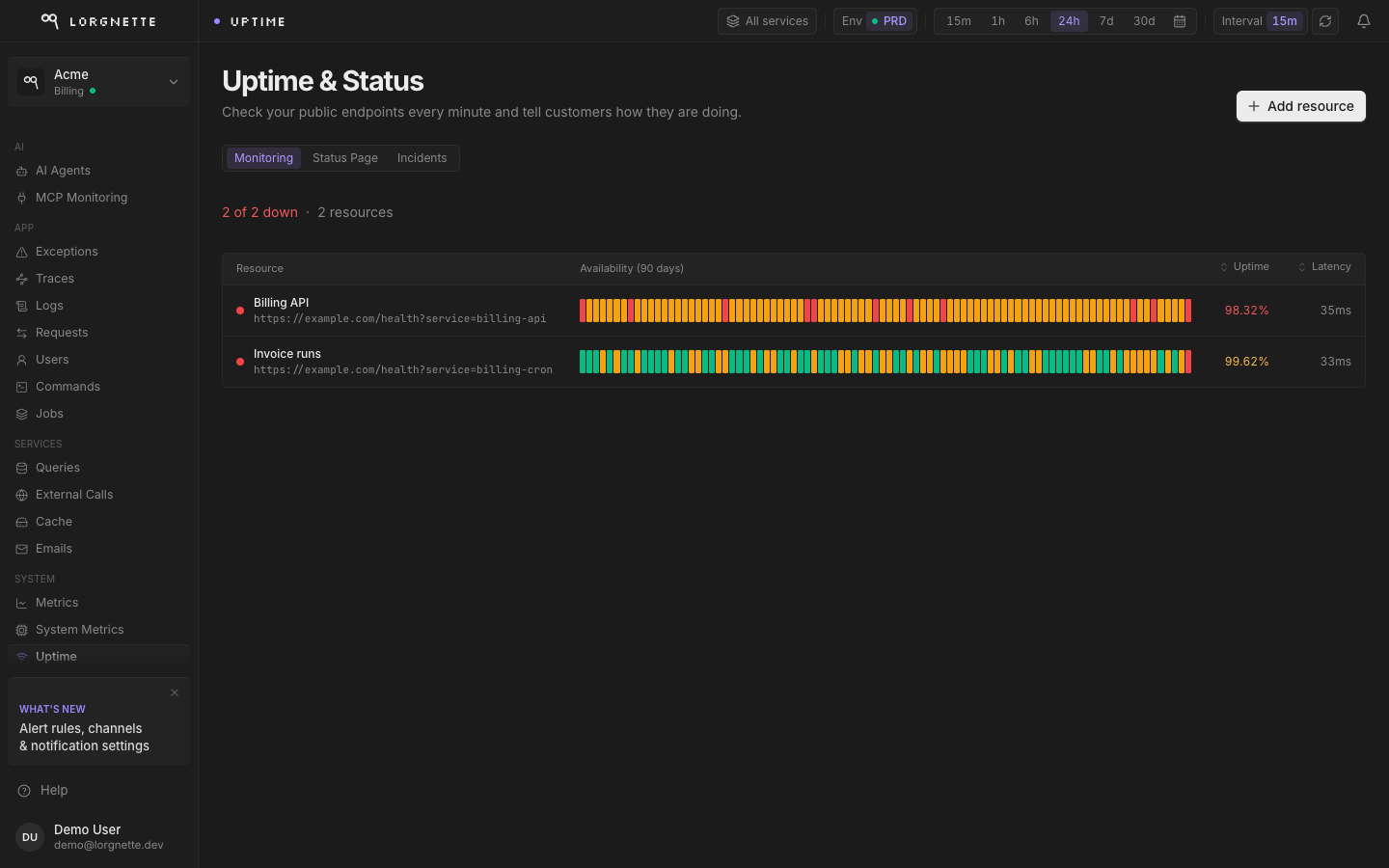Sort table by Uptime column
1389x868 pixels.
click(x=1244, y=267)
